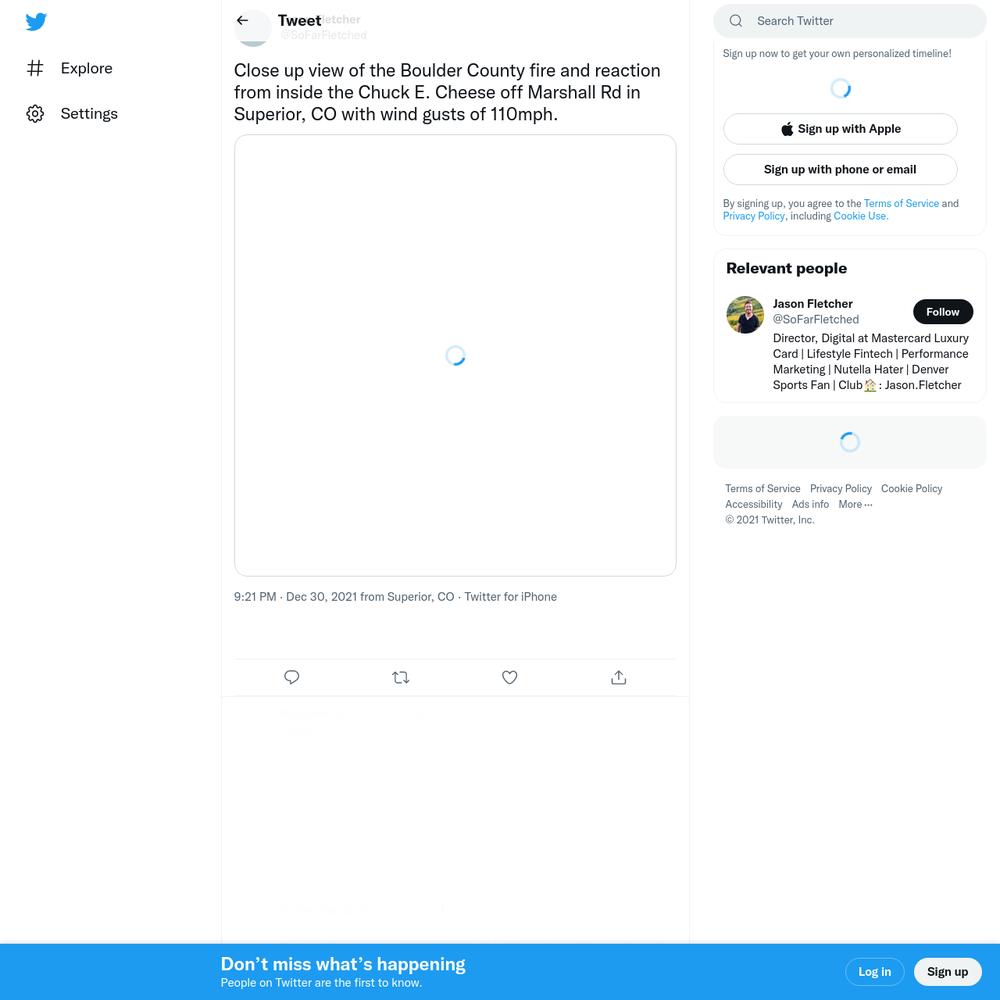This screenshot has height=1000, width=1000.
Task: Sign up with Apple
Action: tap(840, 129)
